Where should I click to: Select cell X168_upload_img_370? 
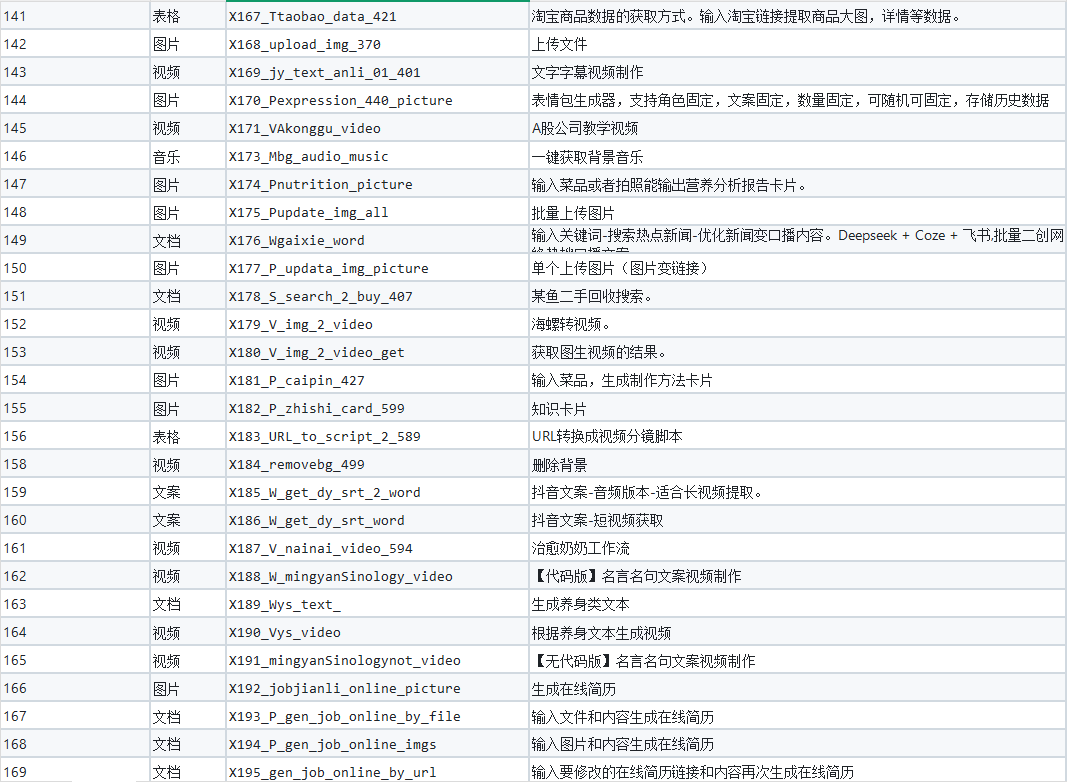[377, 44]
